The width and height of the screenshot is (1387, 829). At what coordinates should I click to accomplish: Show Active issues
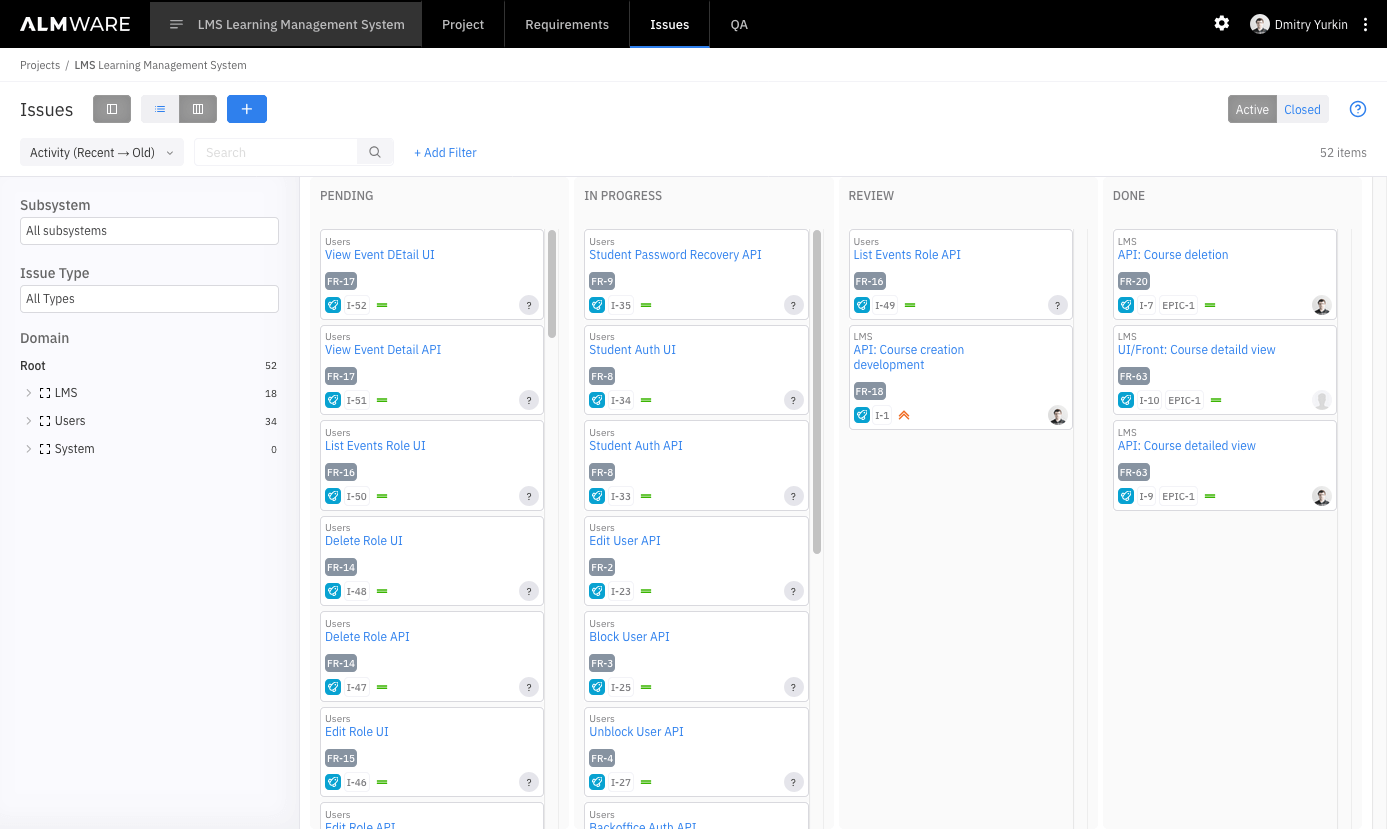[1252, 110]
